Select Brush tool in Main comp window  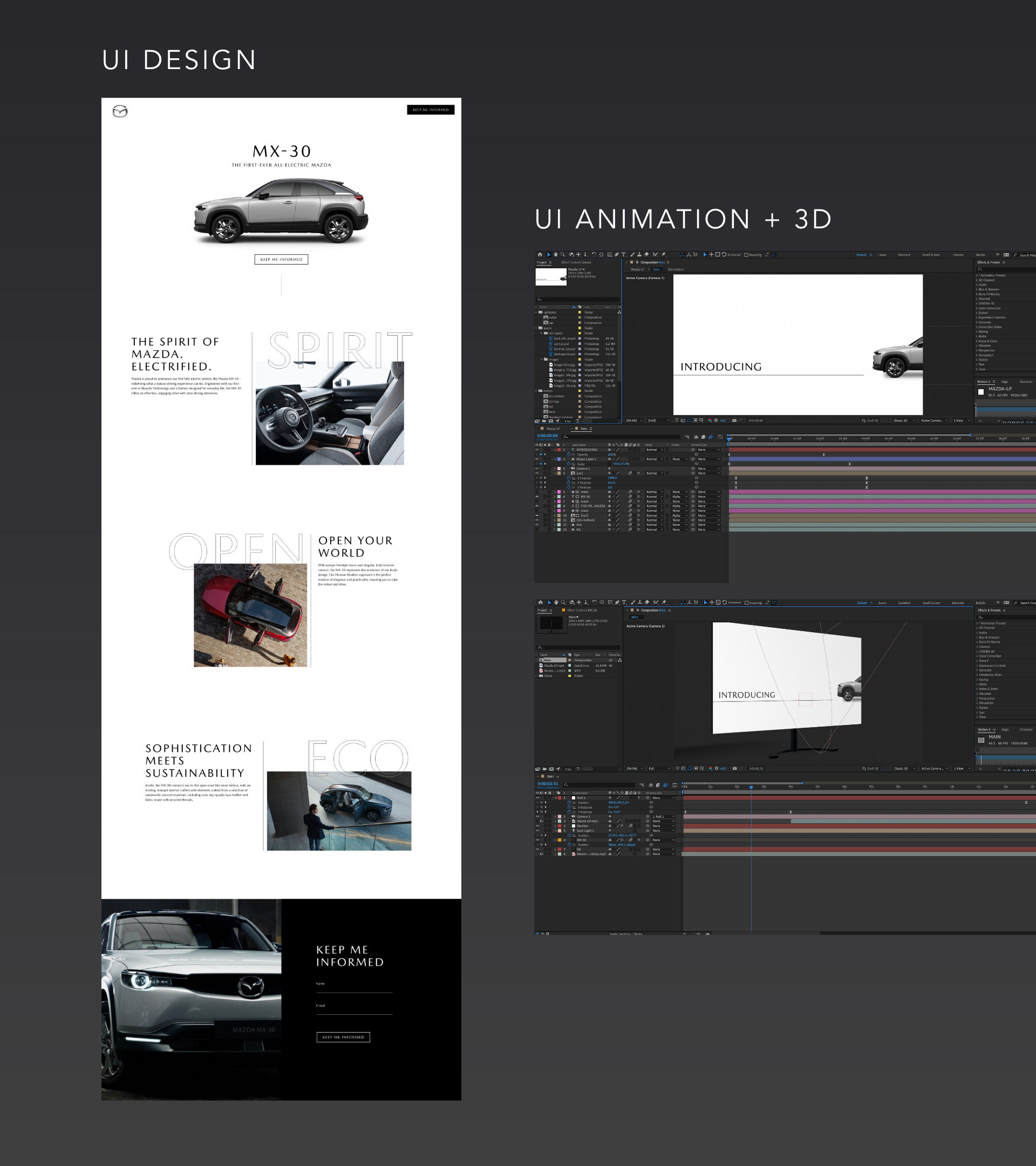point(633,602)
